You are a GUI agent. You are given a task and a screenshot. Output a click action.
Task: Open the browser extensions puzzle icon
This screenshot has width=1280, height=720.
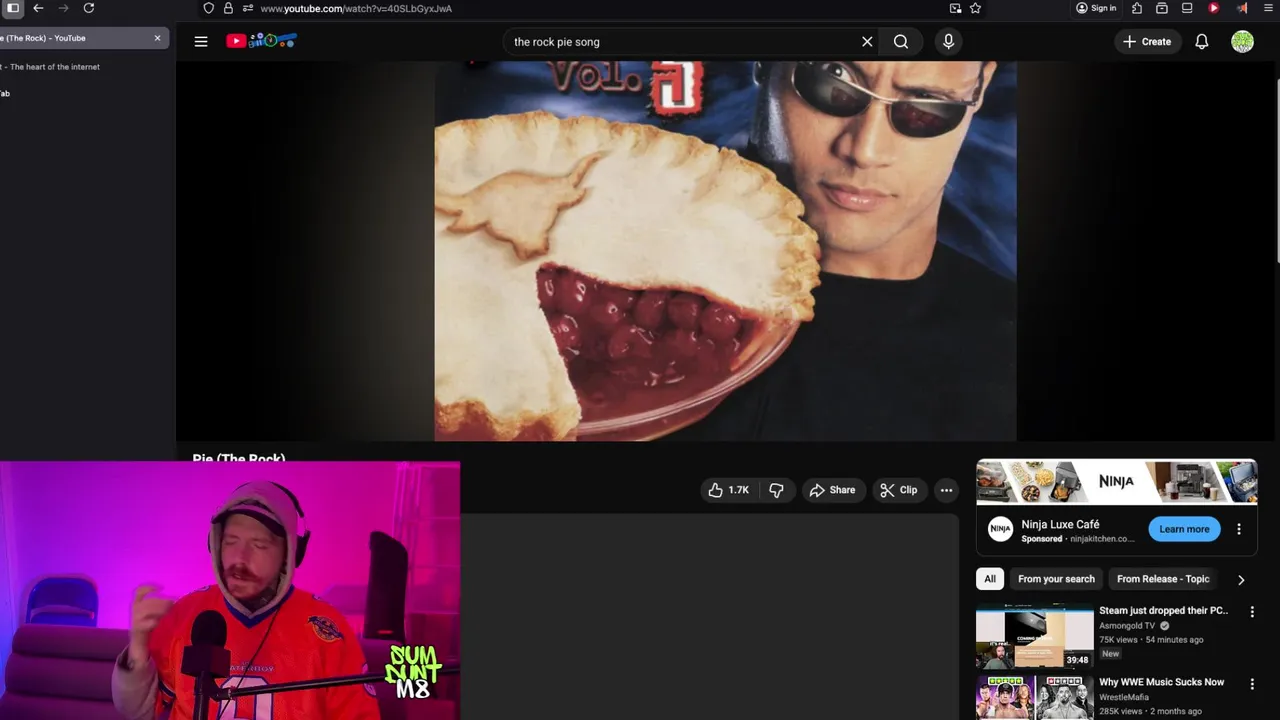pyautogui.click(x=1137, y=8)
